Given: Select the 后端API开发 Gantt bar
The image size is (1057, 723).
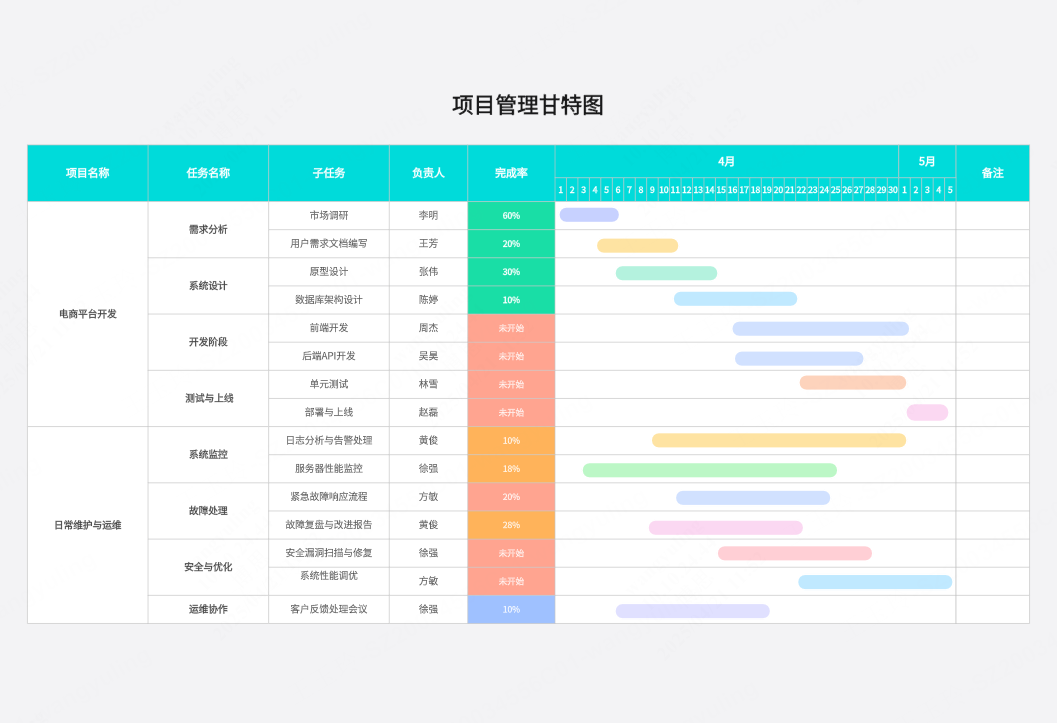Looking at the screenshot, I should click(x=799, y=358).
